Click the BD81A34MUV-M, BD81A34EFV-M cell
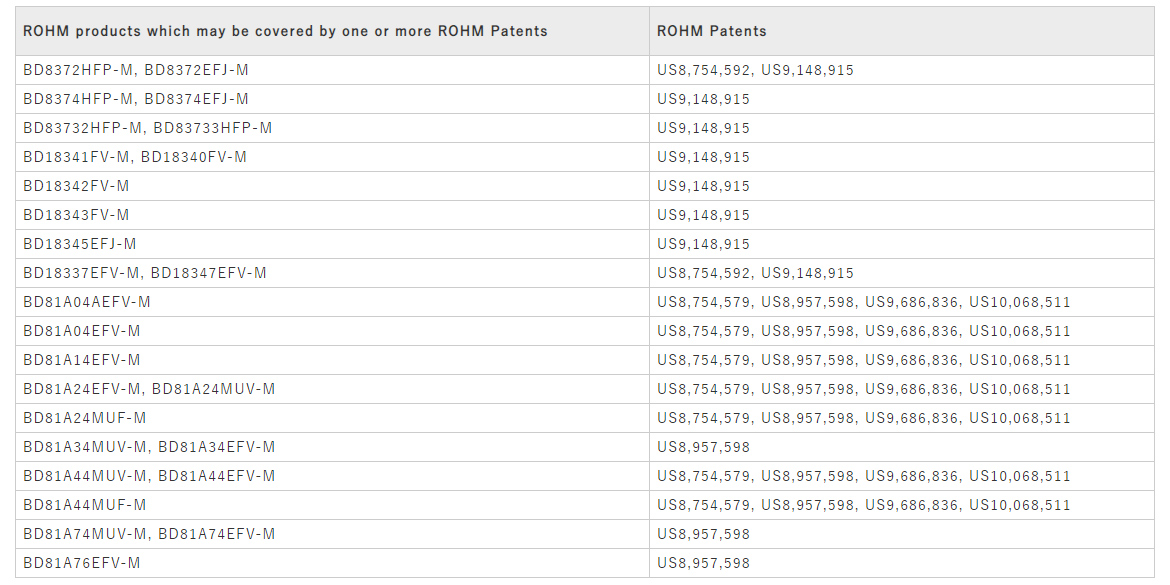 click(332, 447)
